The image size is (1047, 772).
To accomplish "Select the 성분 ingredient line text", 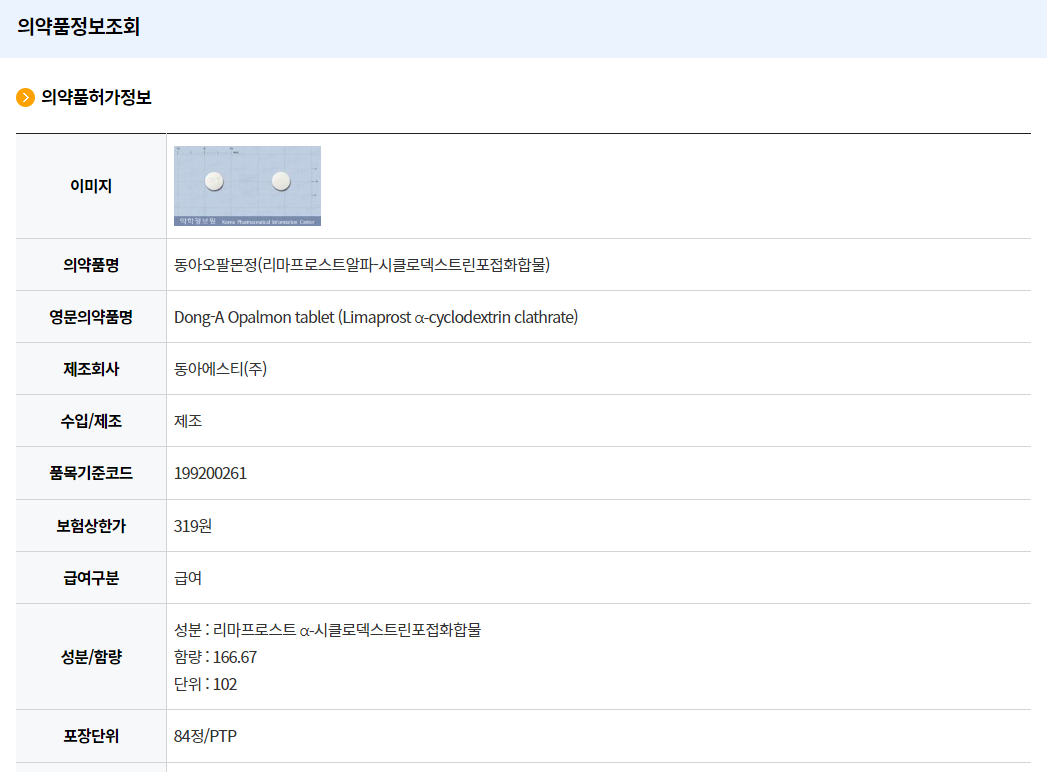I will tap(327, 629).
